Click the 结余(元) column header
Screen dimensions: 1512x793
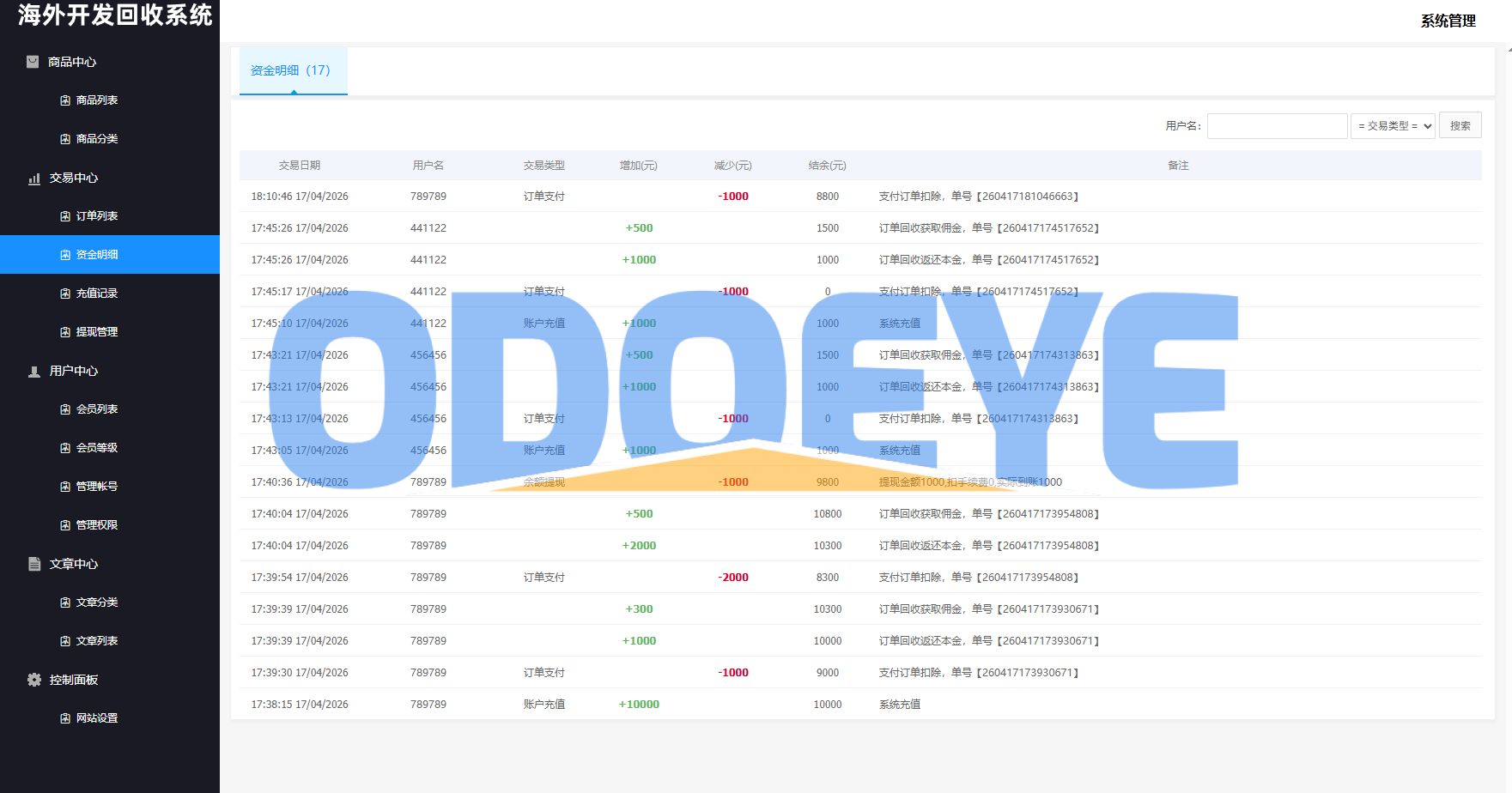coord(828,166)
